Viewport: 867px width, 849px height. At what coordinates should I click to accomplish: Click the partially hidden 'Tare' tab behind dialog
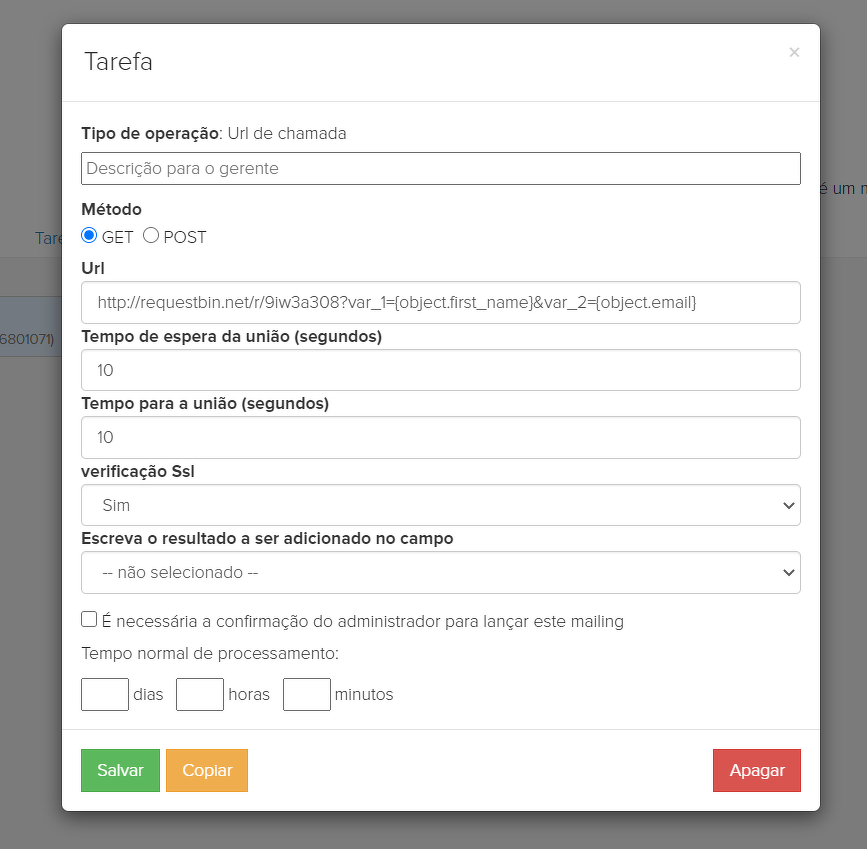coord(48,238)
